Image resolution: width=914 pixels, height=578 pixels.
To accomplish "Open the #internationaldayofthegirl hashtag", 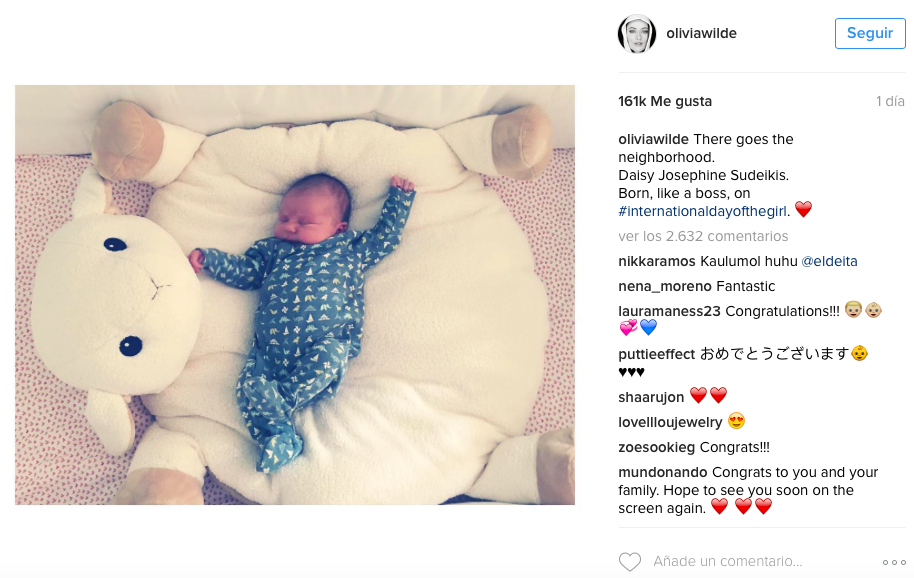I will coord(702,211).
